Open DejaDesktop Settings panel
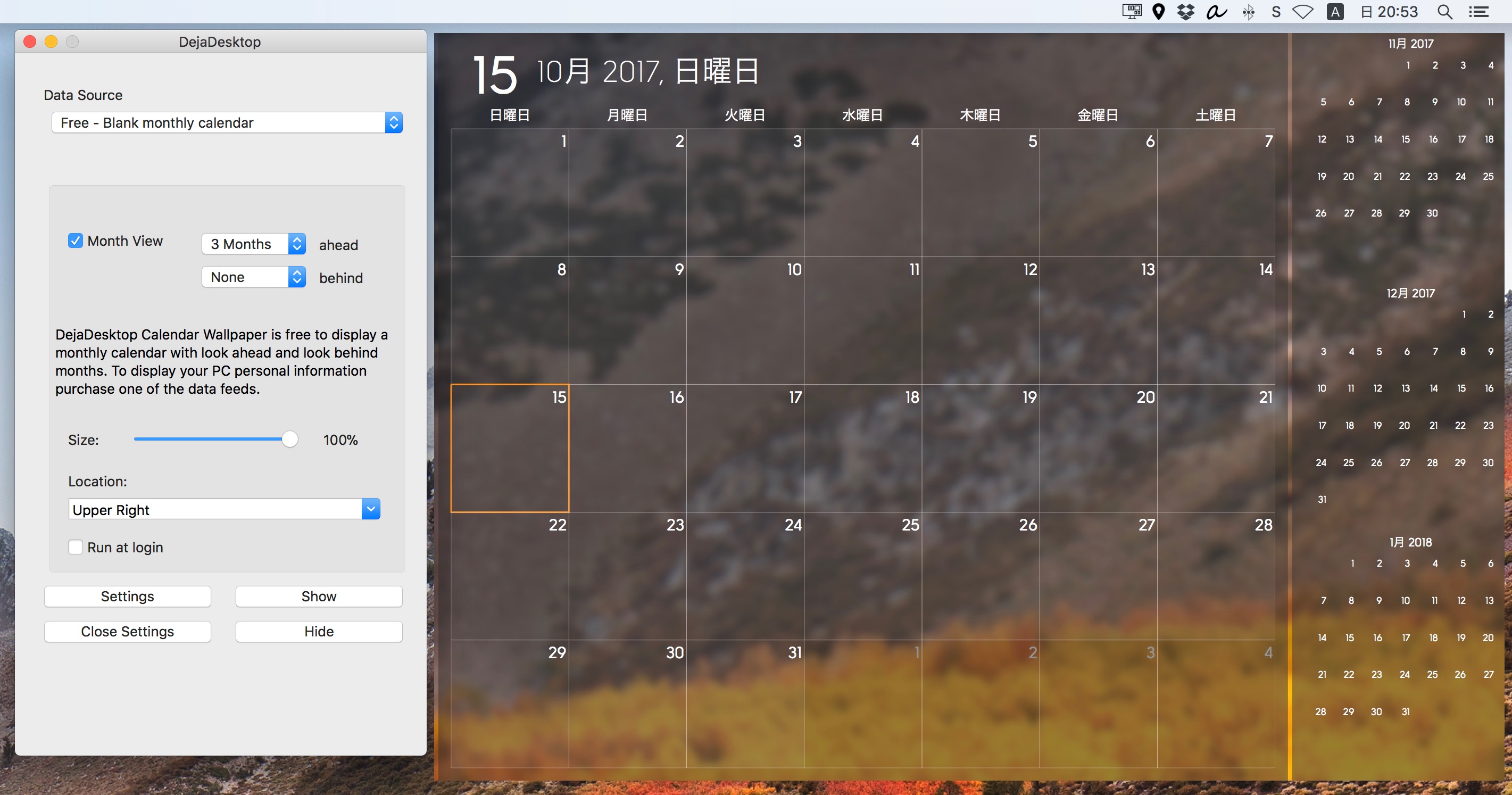This screenshot has height=795, width=1512. (127, 597)
